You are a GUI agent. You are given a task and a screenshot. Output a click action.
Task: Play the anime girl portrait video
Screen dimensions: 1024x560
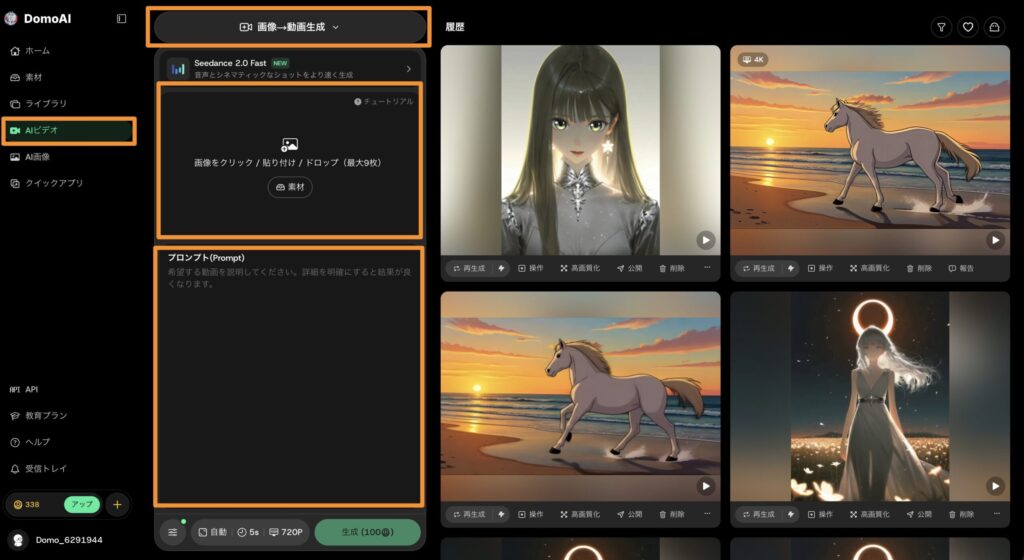pyautogui.click(x=705, y=240)
